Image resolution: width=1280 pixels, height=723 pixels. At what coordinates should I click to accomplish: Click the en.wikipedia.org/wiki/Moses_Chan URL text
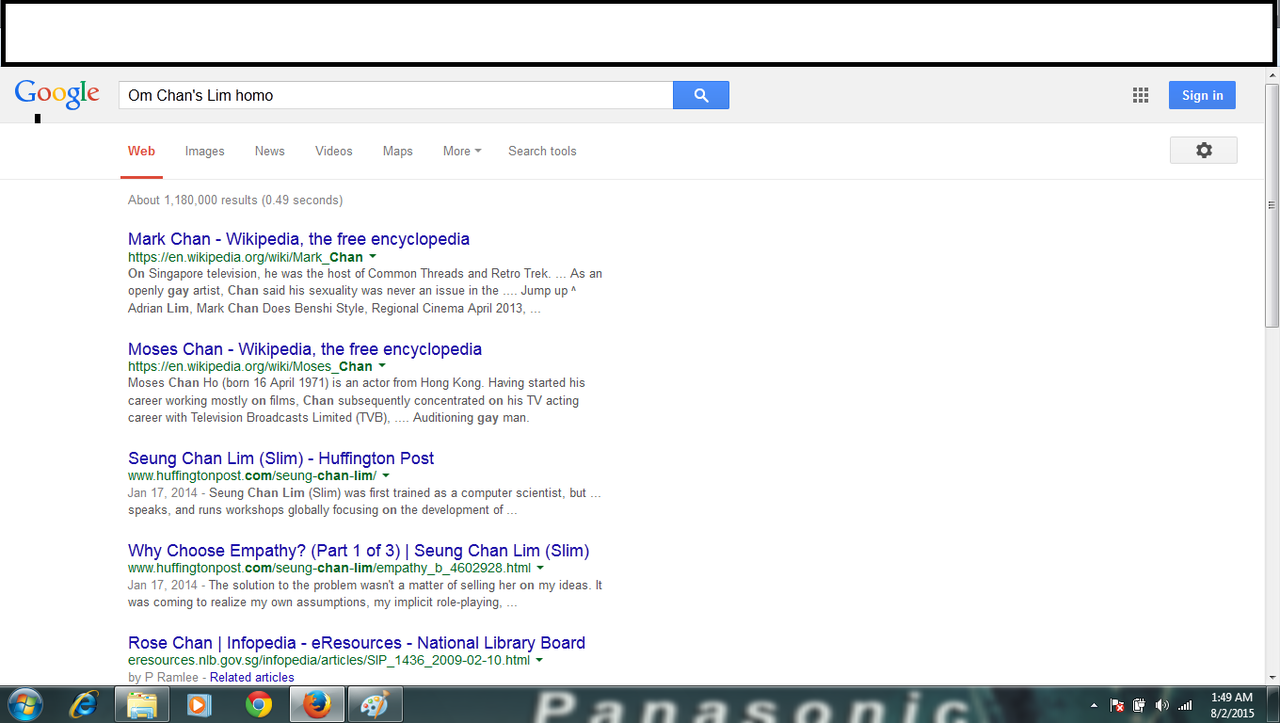(250, 367)
